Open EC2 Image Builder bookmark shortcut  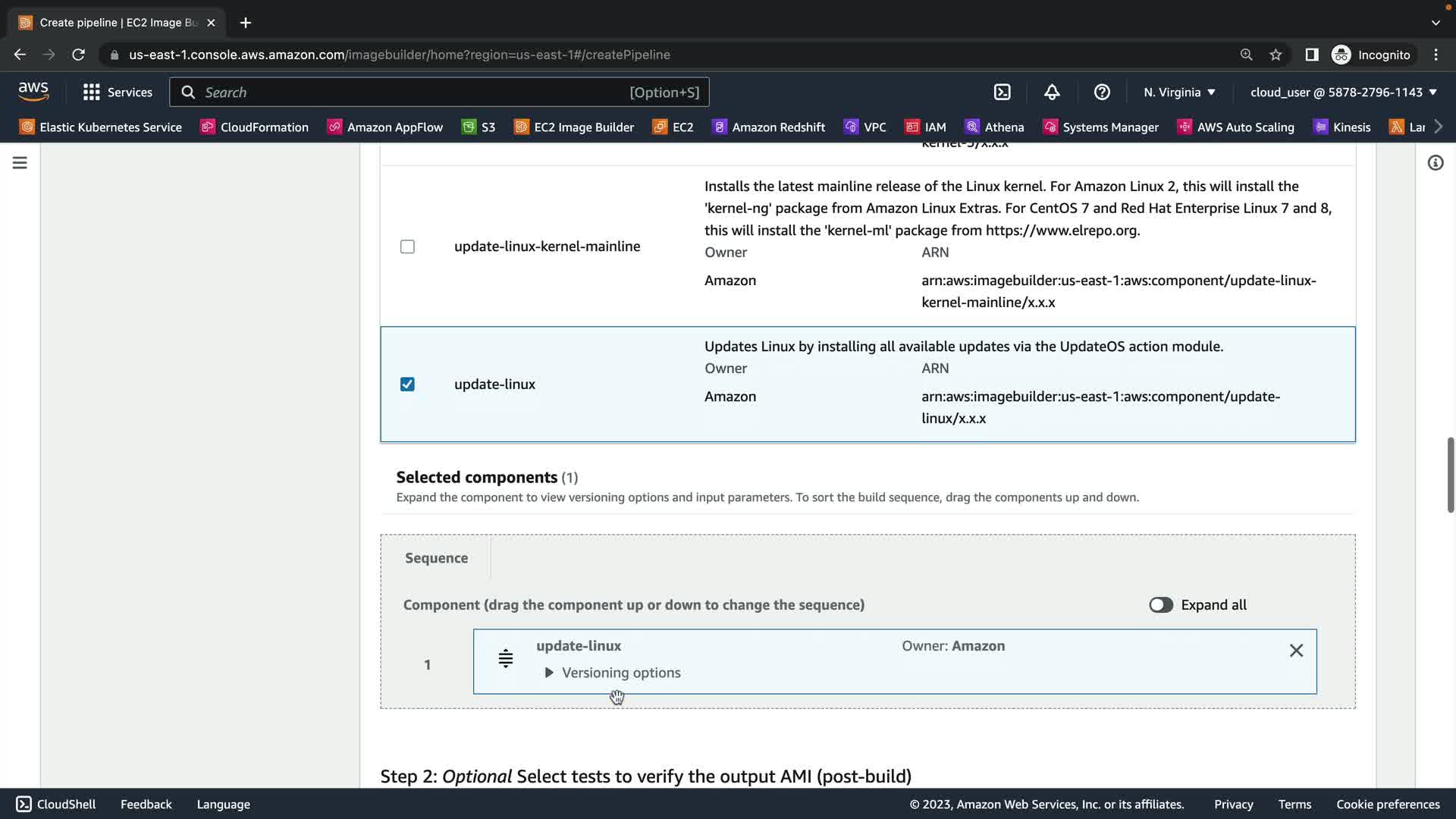[x=574, y=127]
